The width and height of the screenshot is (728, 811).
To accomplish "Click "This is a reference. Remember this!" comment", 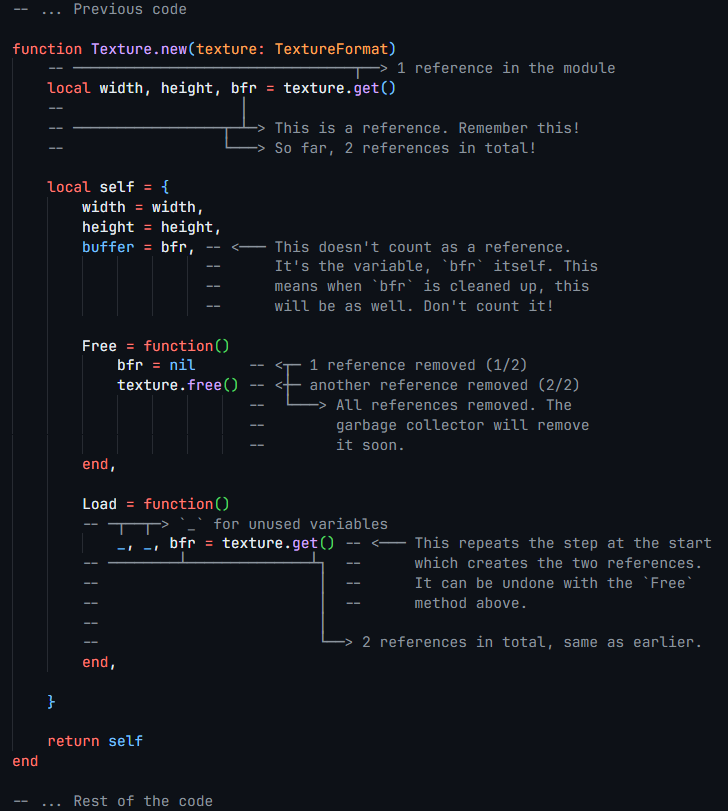I will pyautogui.click(x=427, y=128).
